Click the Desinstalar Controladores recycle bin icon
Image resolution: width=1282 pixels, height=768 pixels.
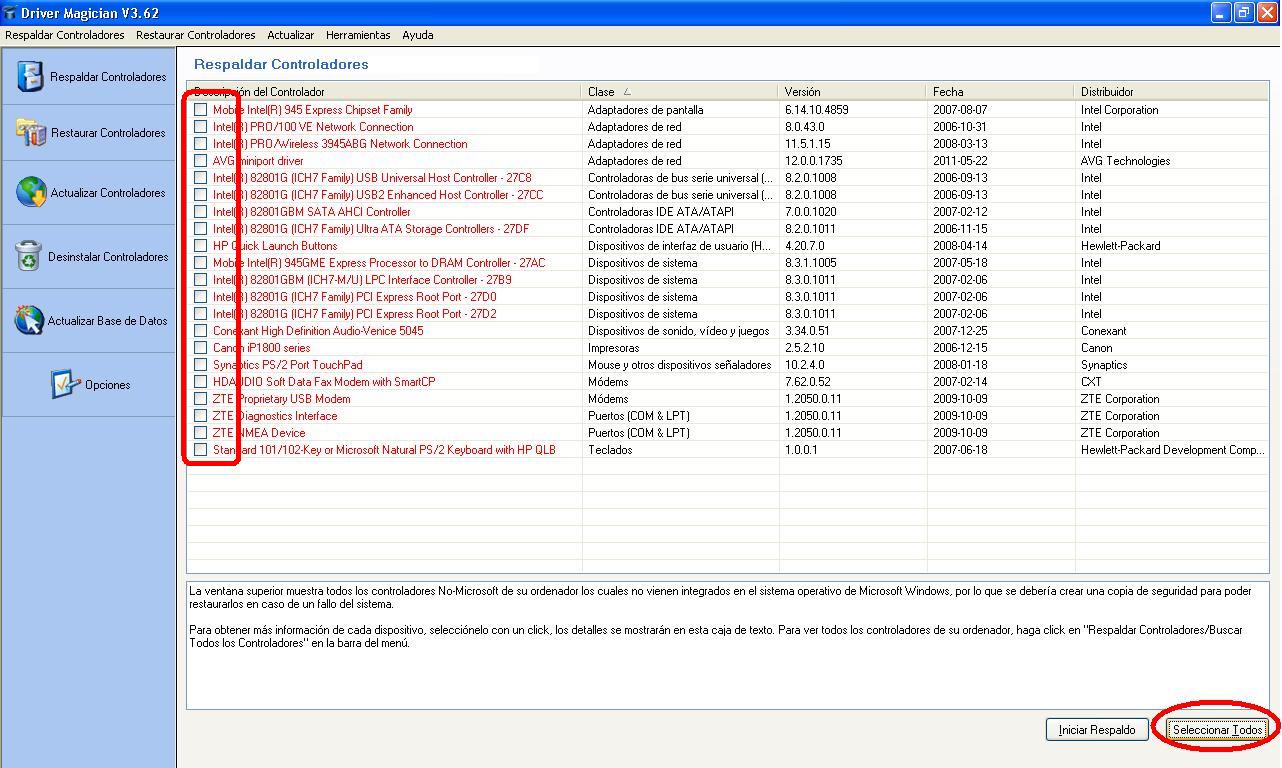point(29,256)
